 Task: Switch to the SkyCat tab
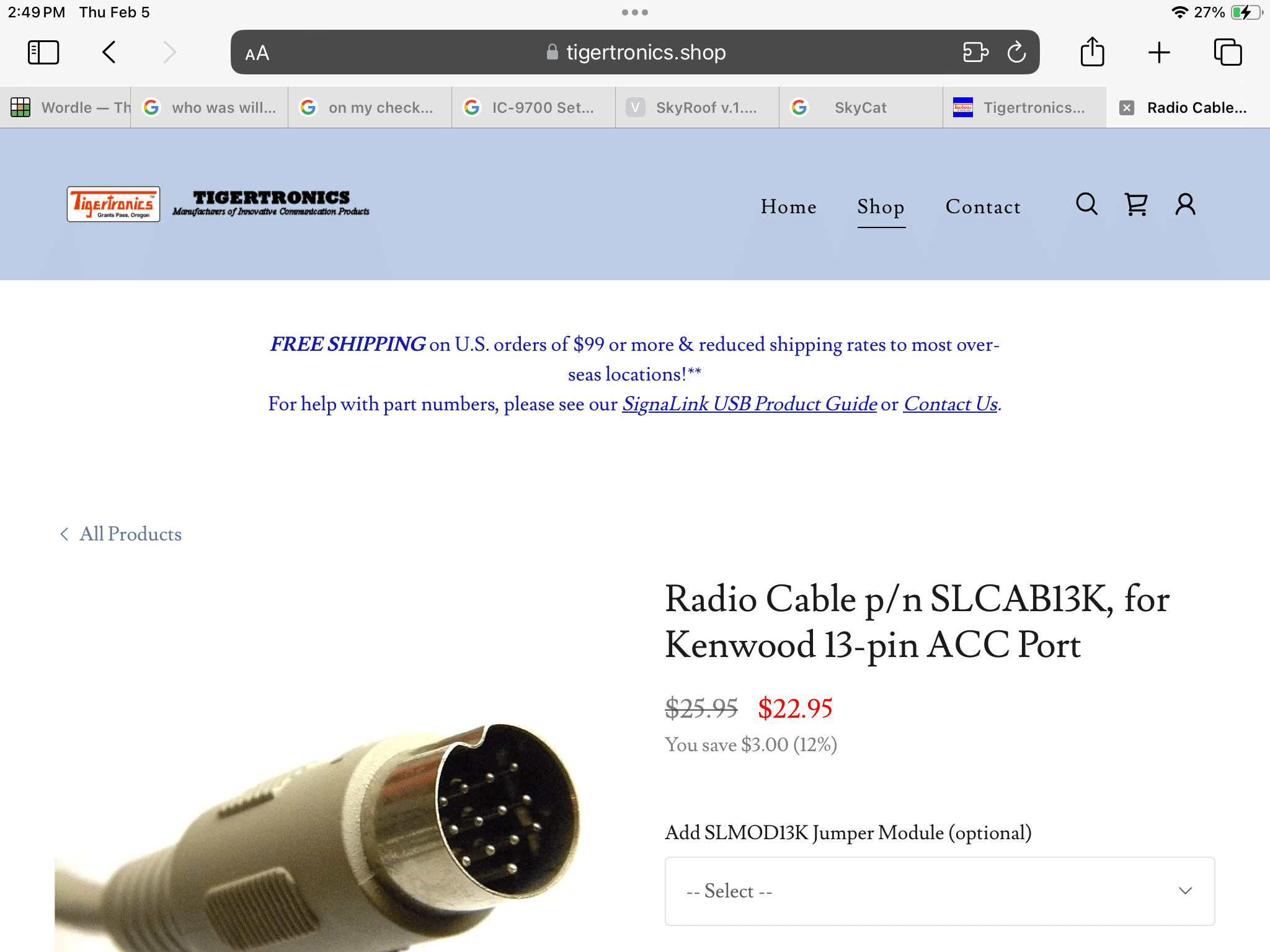[861, 108]
